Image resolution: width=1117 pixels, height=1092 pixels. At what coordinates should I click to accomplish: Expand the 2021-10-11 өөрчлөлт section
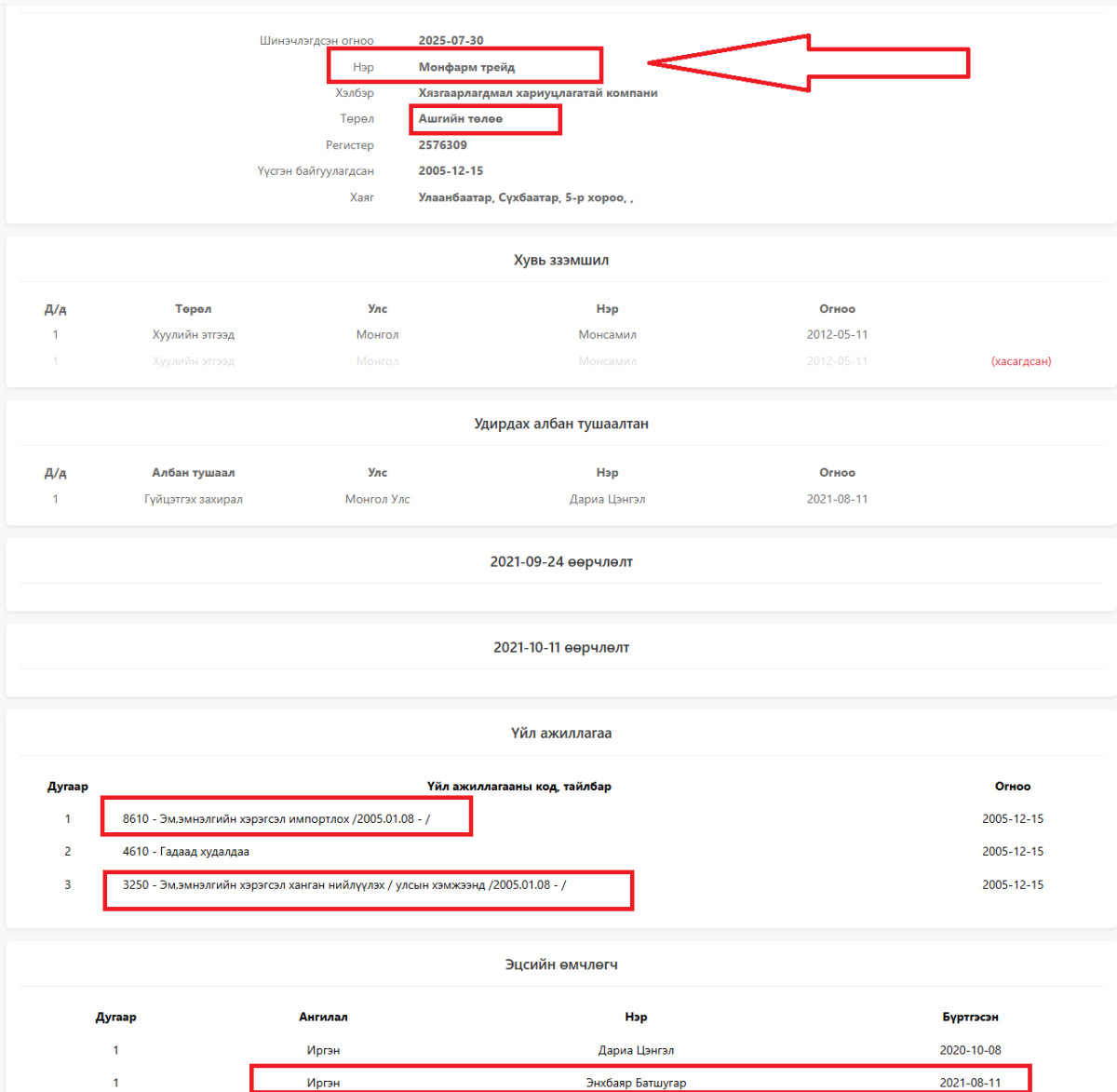561,648
